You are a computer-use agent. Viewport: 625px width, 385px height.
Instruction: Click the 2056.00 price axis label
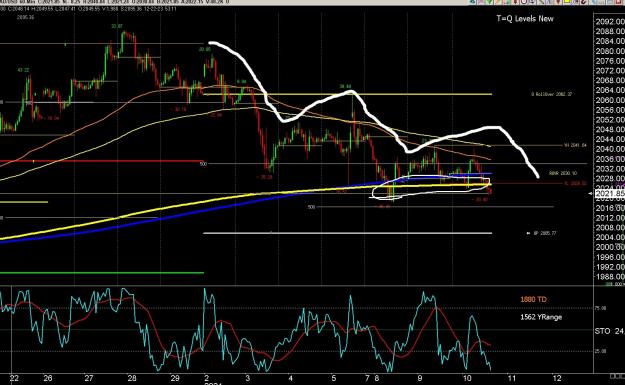[x=610, y=110]
